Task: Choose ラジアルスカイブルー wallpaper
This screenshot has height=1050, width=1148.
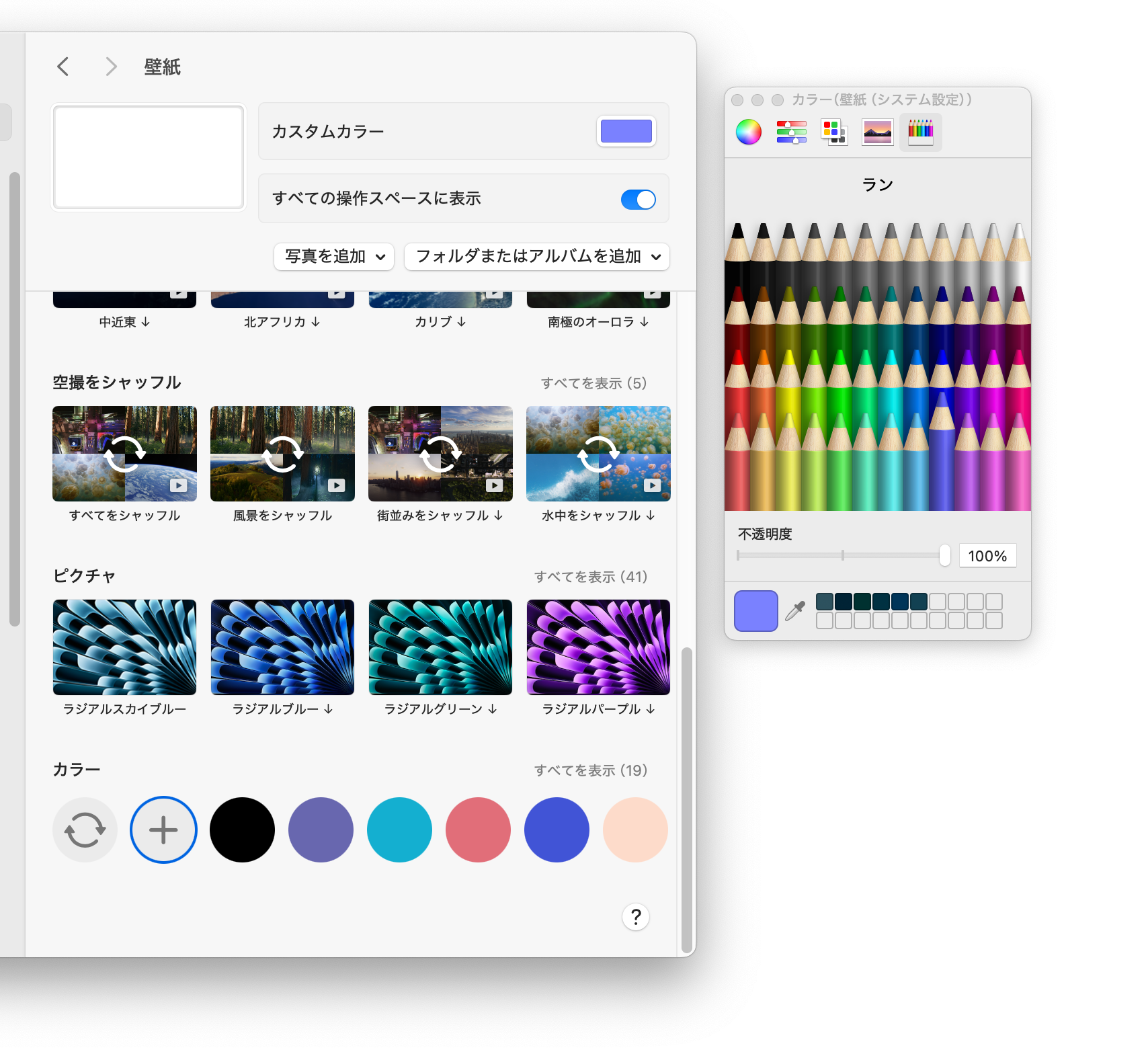Action: tap(125, 647)
